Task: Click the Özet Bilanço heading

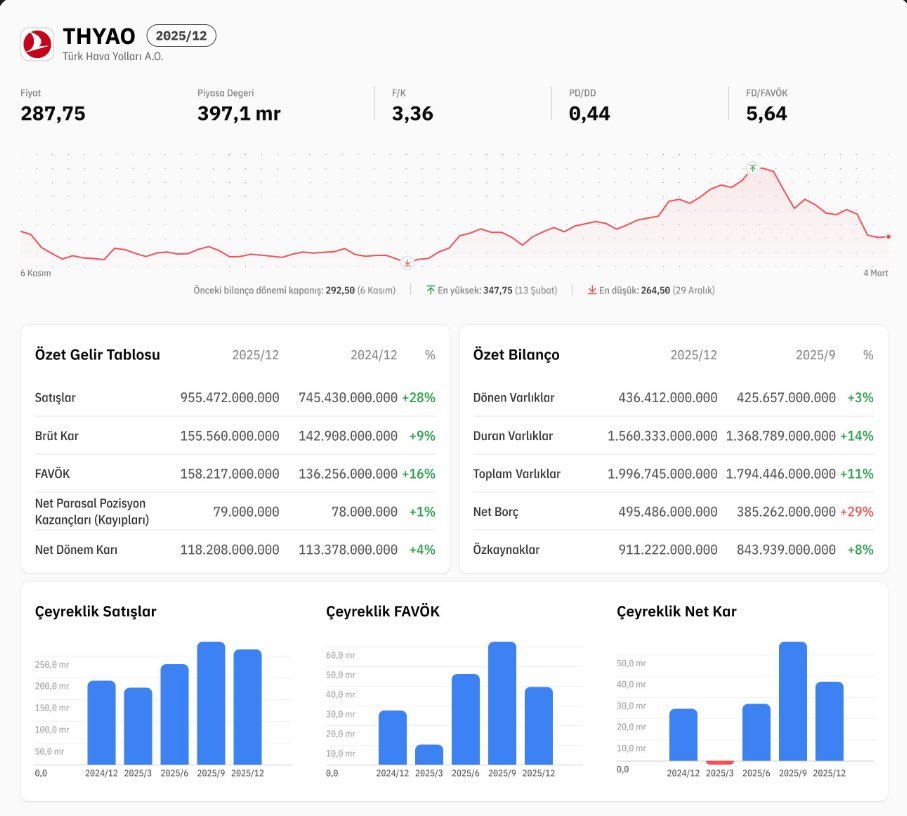Action: coord(516,355)
